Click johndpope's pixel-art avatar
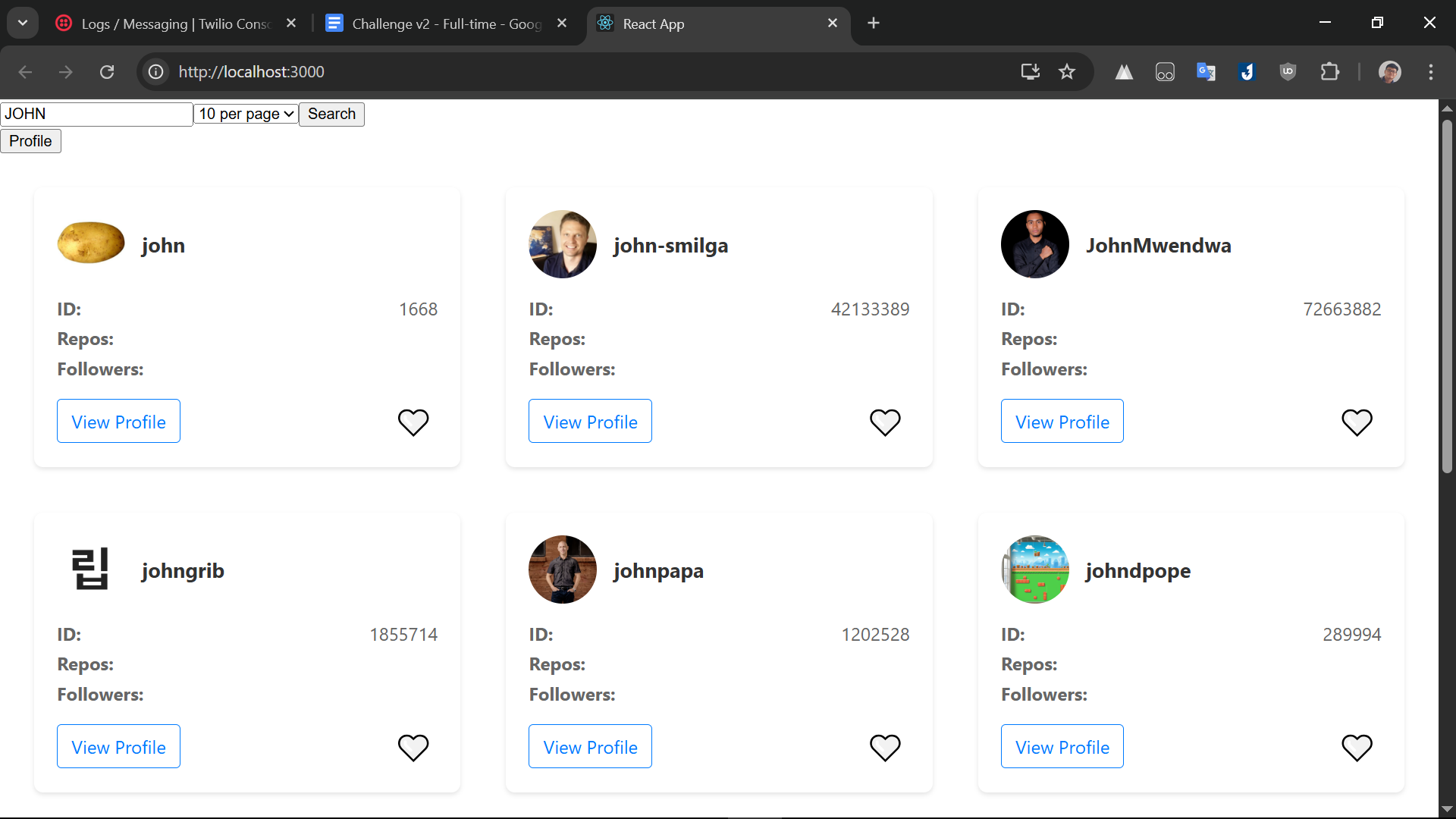Screen dimensions: 1456x819 [x=1035, y=570]
